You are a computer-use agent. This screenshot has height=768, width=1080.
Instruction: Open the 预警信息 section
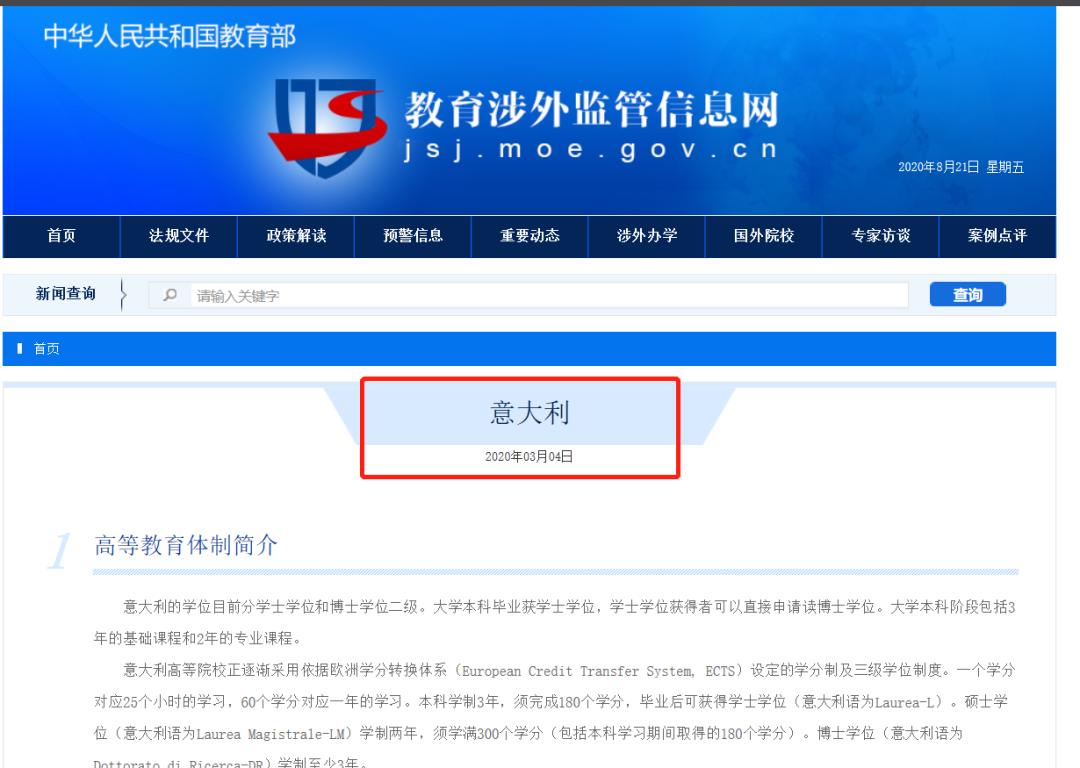pos(412,235)
